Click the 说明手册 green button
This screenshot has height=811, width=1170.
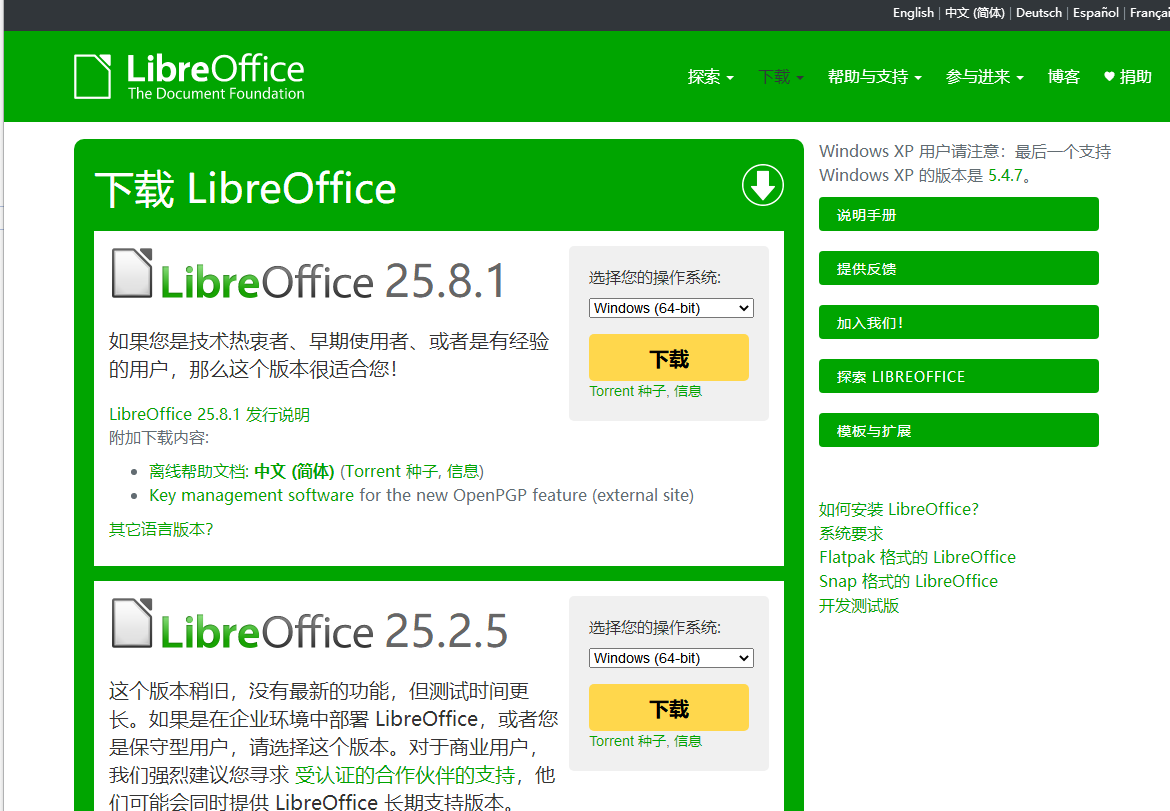point(958,214)
